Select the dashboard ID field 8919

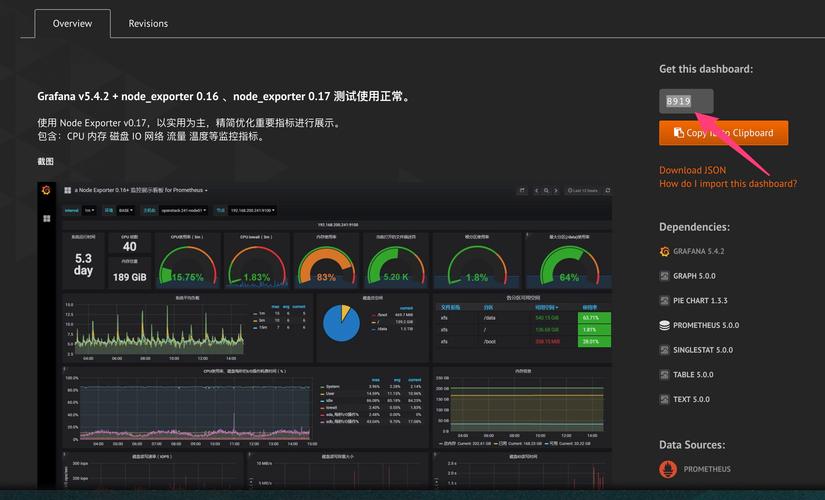pos(686,101)
